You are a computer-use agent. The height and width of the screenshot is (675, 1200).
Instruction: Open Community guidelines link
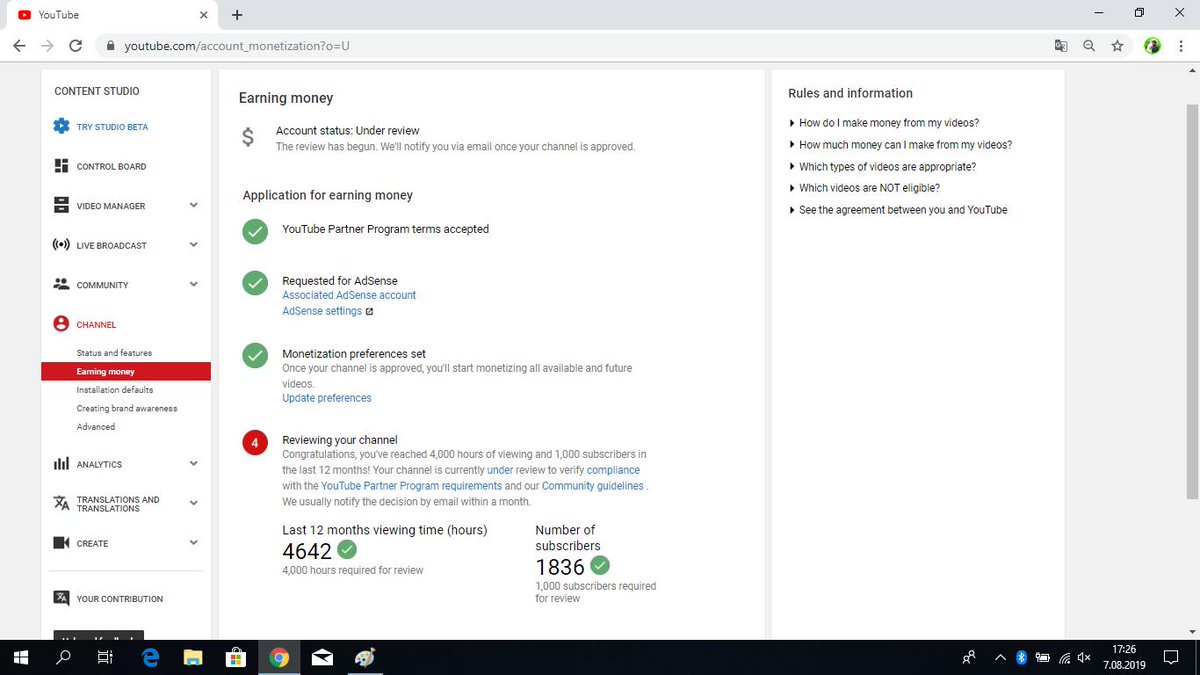coord(593,486)
